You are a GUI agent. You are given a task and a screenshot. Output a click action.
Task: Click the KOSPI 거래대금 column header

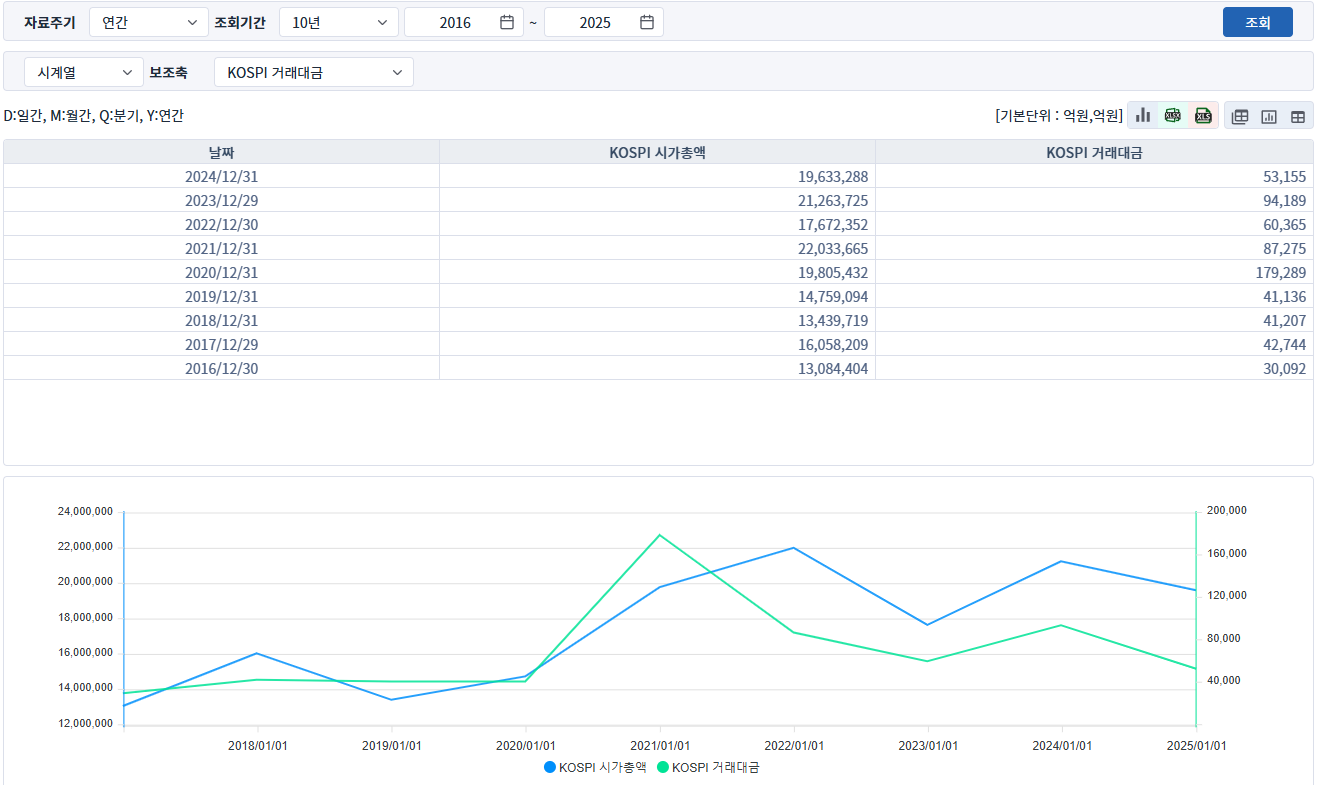tap(1094, 152)
